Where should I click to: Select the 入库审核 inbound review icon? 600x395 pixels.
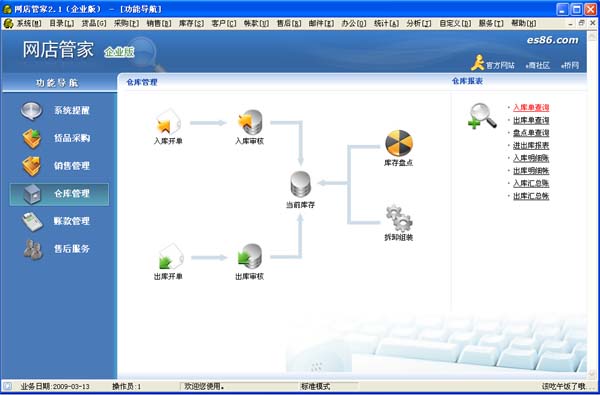pyautogui.click(x=250, y=122)
